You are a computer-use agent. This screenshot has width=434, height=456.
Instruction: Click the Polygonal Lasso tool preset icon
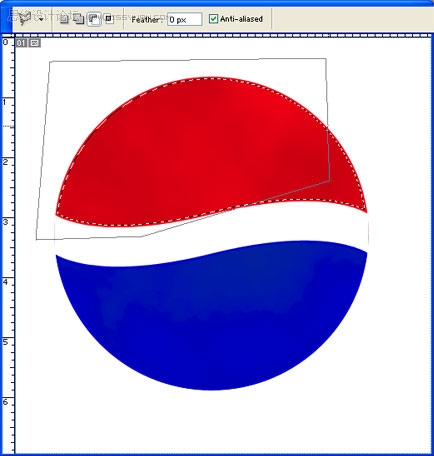pyautogui.click(x=24, y=18)
